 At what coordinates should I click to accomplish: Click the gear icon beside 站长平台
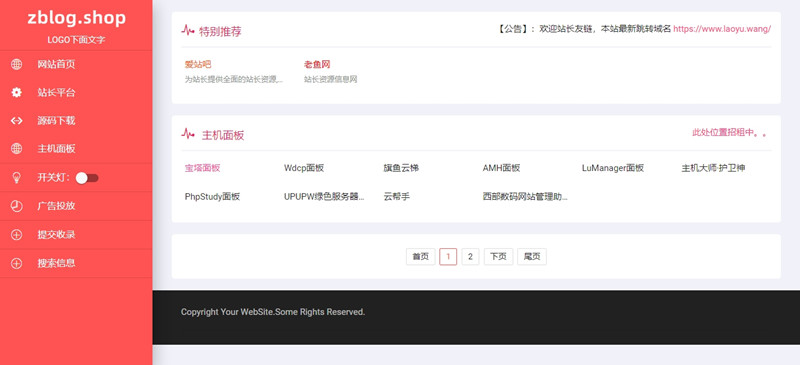pyautogui.click(x=17, y=92)
